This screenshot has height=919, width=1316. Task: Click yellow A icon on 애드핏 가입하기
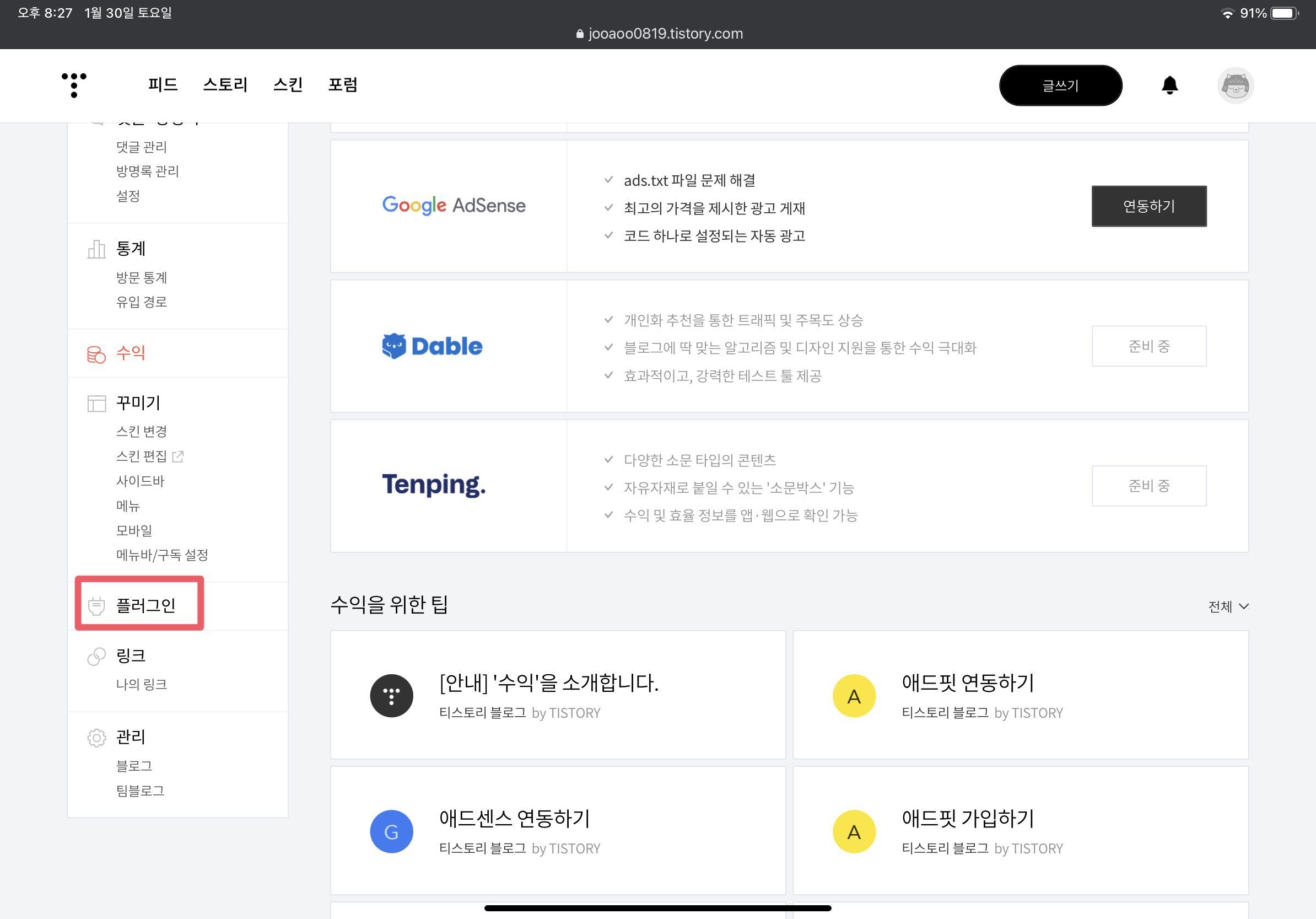tap(854, 831)
